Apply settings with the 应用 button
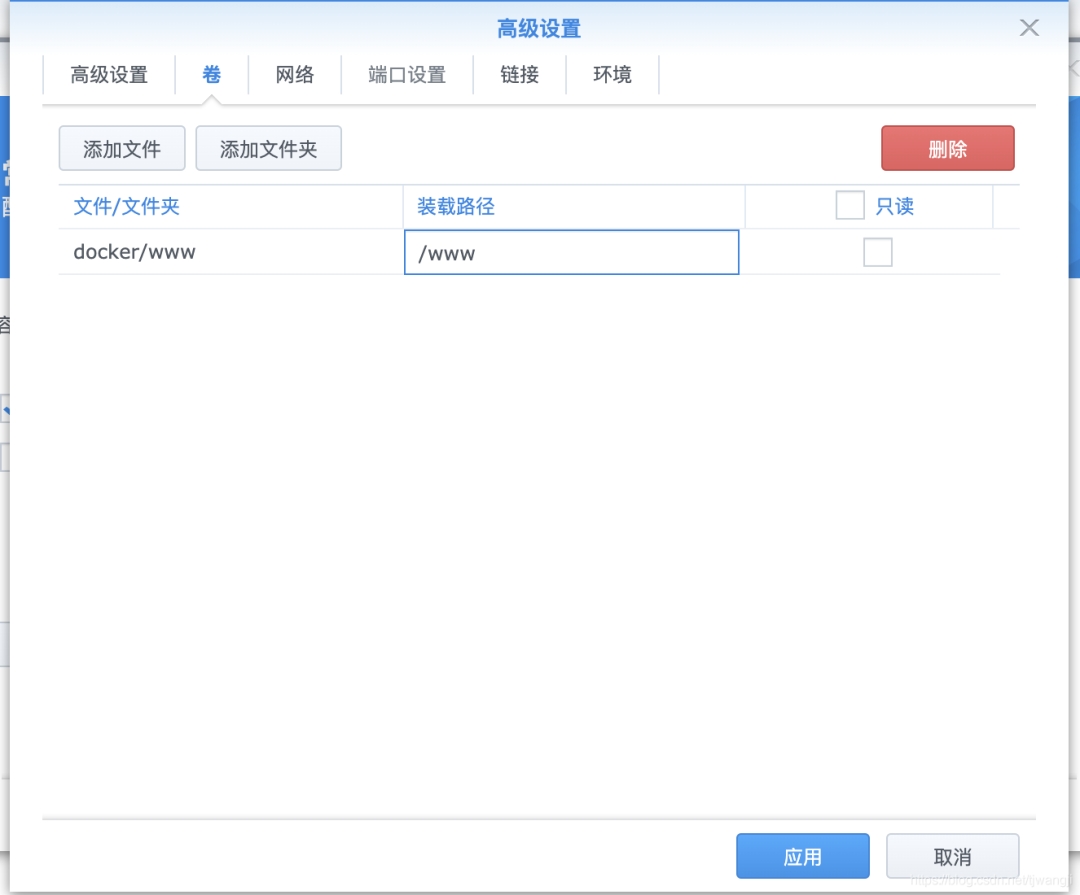 tap(802, 856)
